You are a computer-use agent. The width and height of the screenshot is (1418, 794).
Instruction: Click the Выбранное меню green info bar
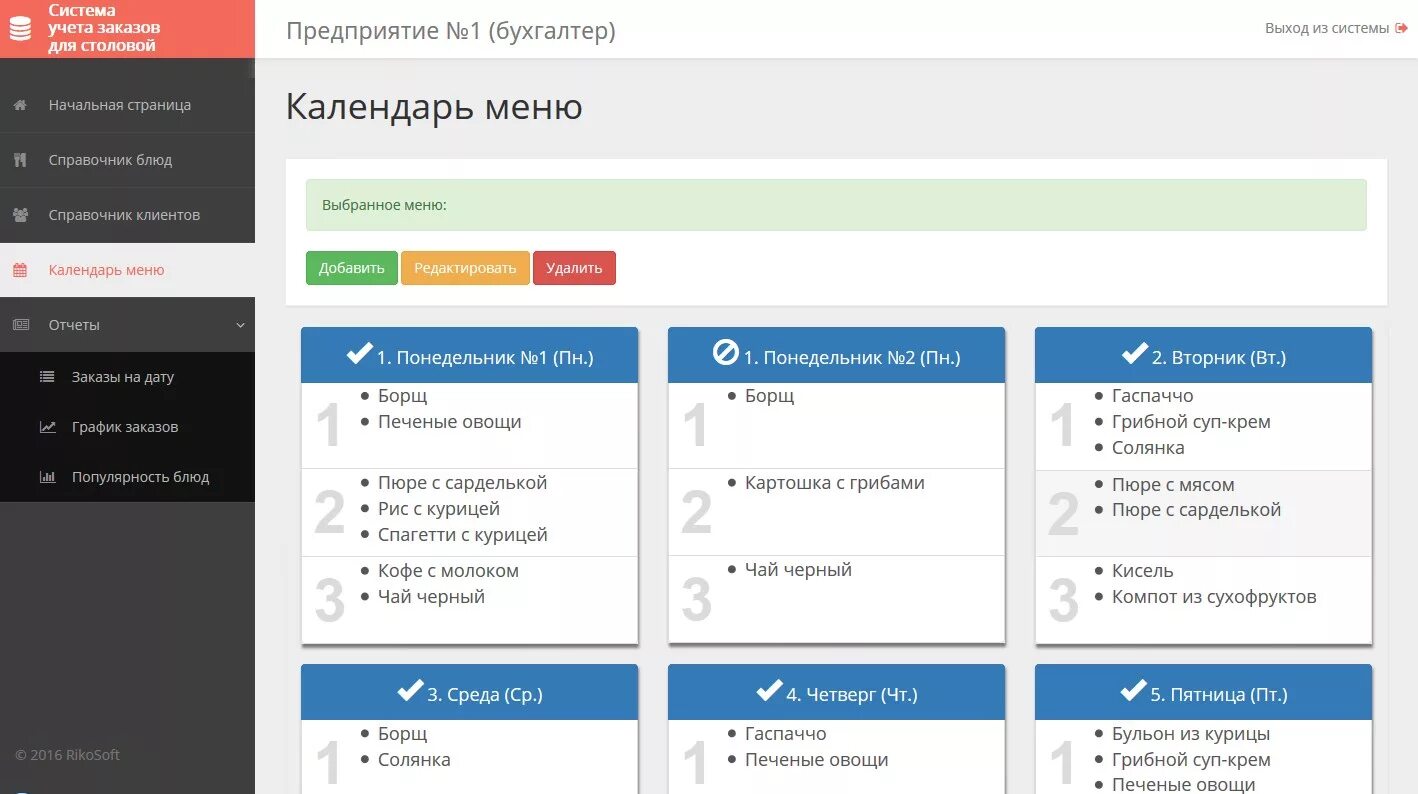click(836, 205)
